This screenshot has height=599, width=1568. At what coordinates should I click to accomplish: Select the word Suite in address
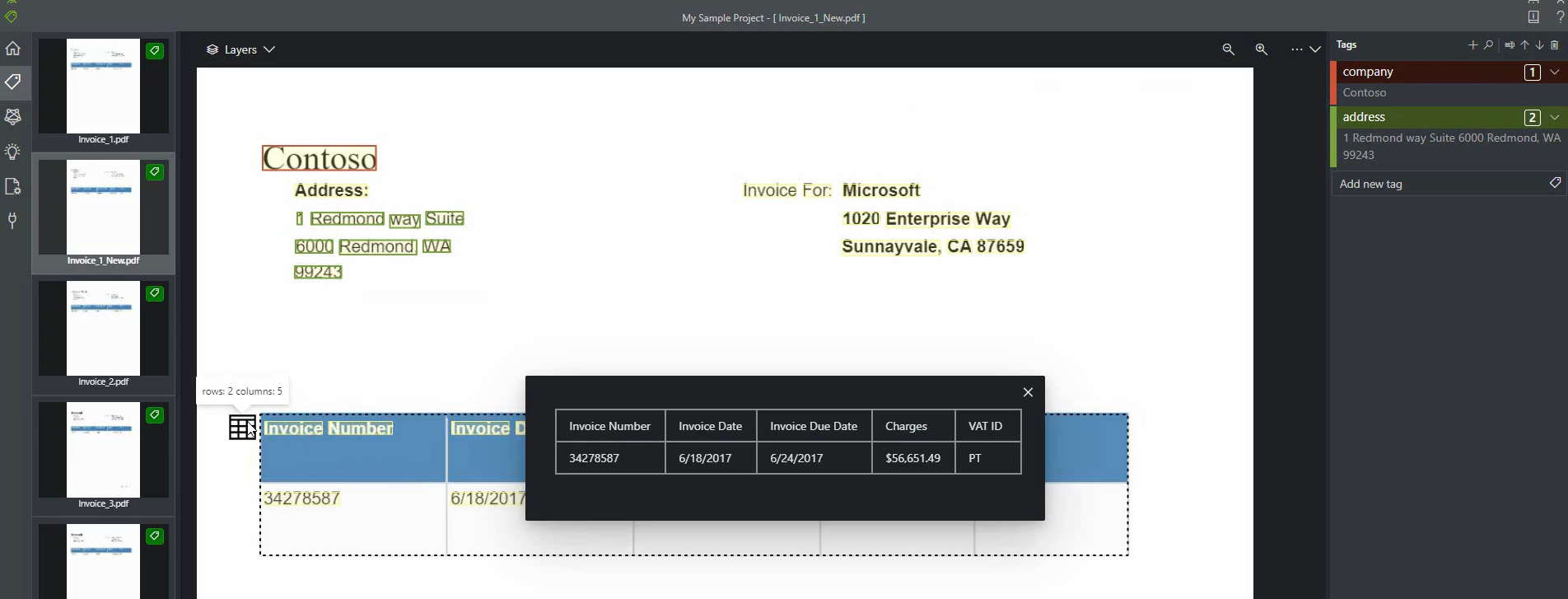(x=445, y=218)
